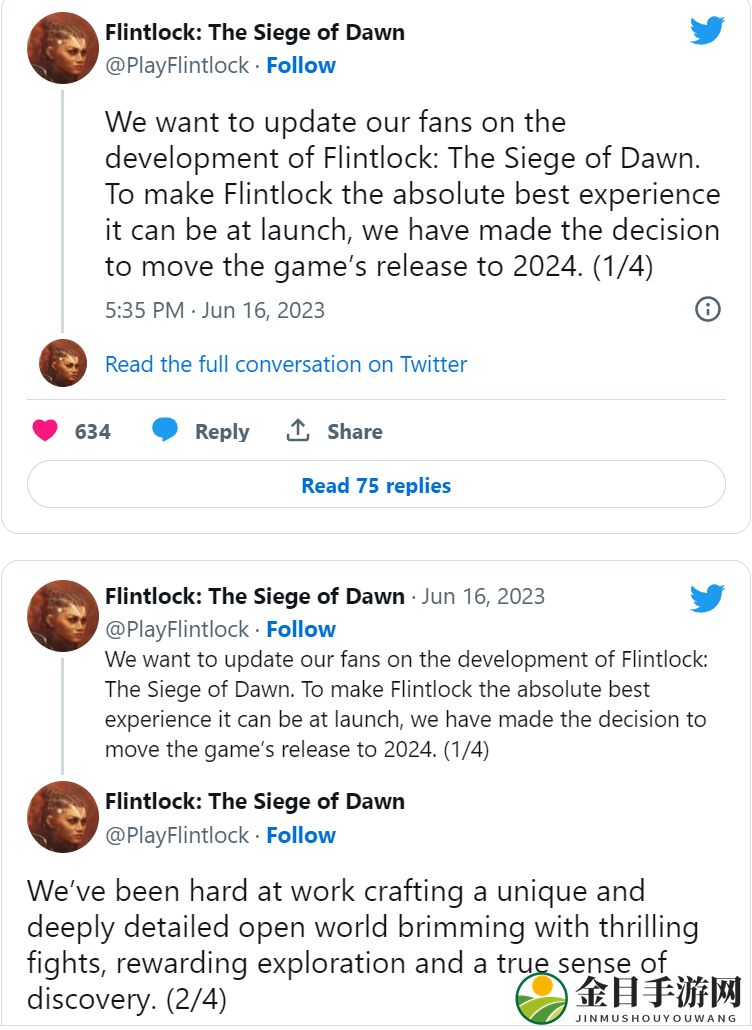Follow @PlayFlintlock above the 2/4 tweet
The height and width of the screenshot is (1030, 752).
click(301, 836)
